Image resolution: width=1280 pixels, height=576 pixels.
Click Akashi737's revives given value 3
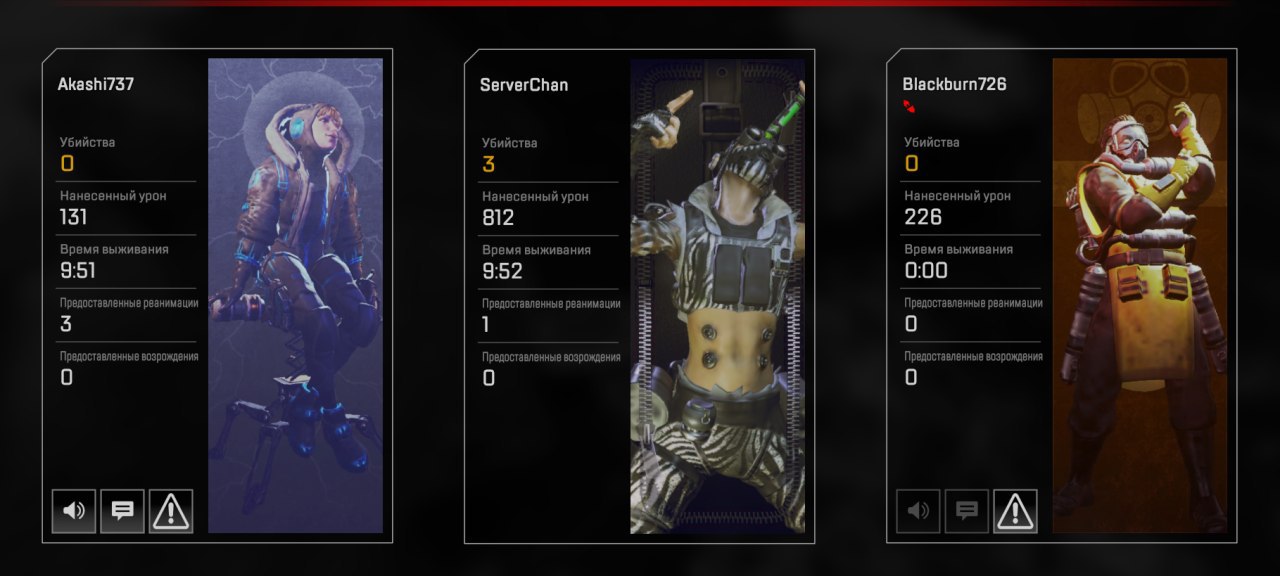click(x=66, y=324)
